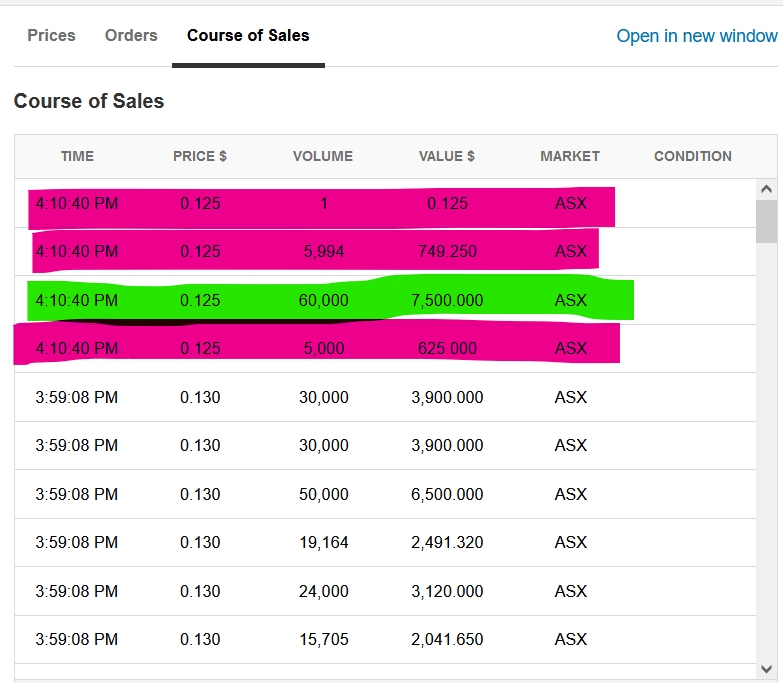Select the value cell 7,500.000
The image size is (783, 683).
coord(447,300)
